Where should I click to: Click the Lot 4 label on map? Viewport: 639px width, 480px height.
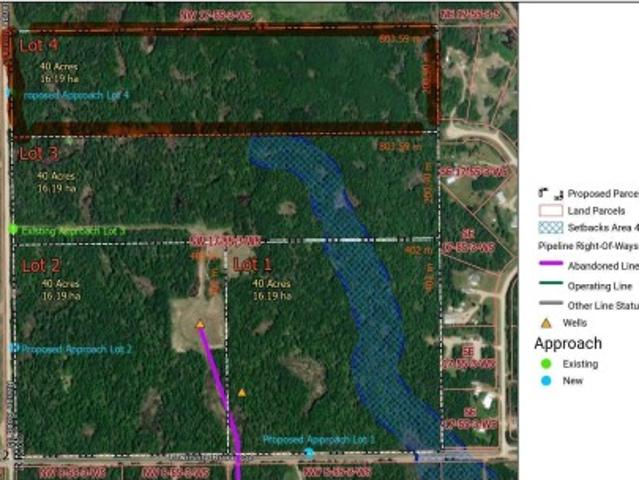tap(38, 46)
